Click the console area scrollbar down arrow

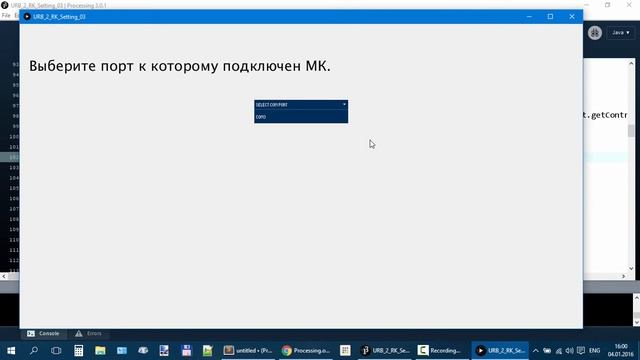tap(637, 322)
